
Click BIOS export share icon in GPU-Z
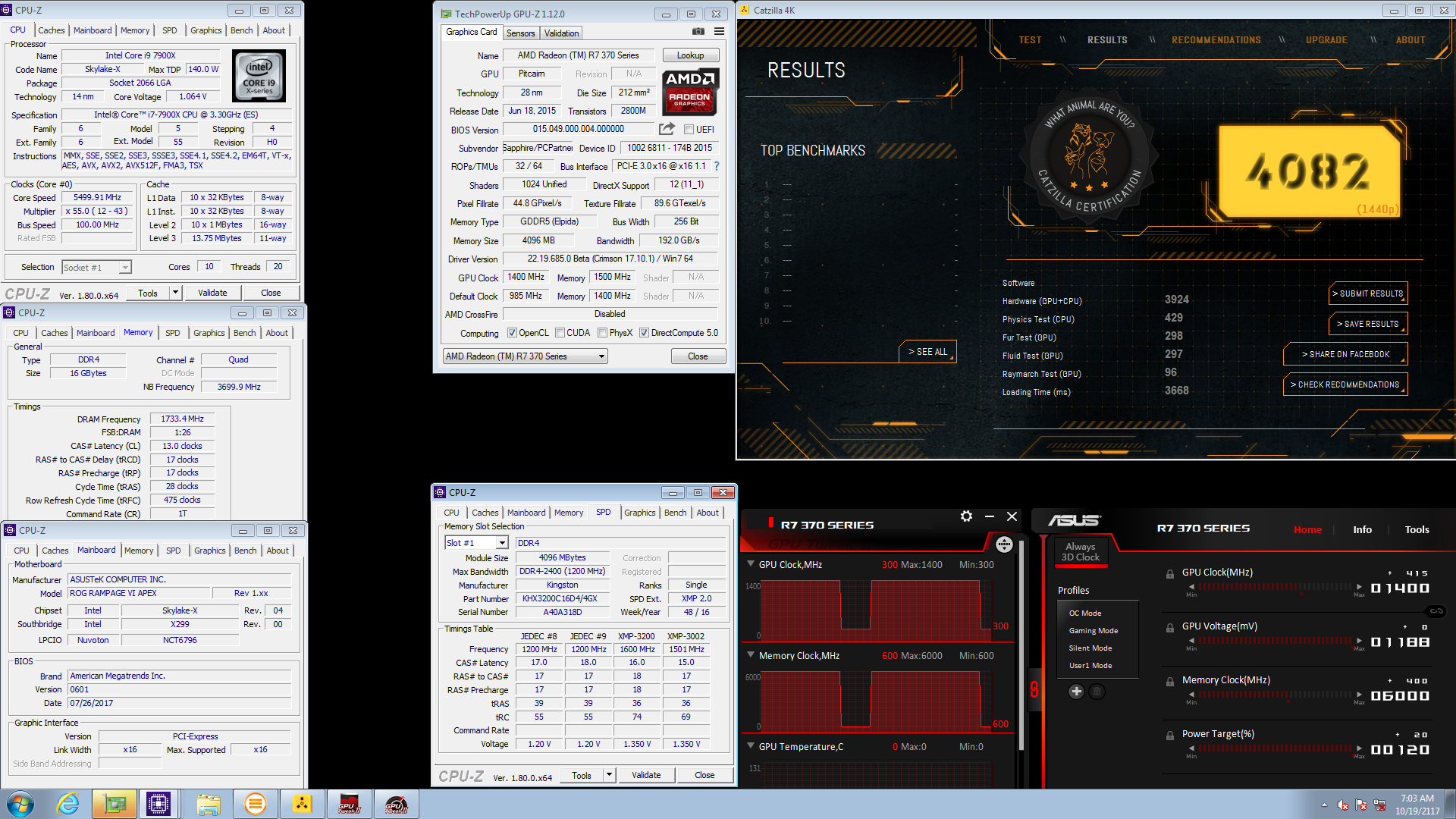pyautogui.click(x=667, y=129)
